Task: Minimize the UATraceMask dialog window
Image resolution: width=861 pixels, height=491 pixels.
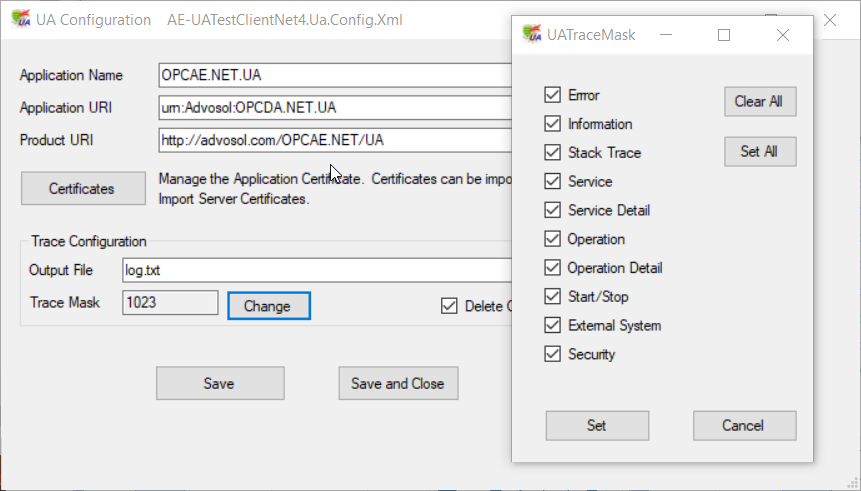Action: (667, 35)
